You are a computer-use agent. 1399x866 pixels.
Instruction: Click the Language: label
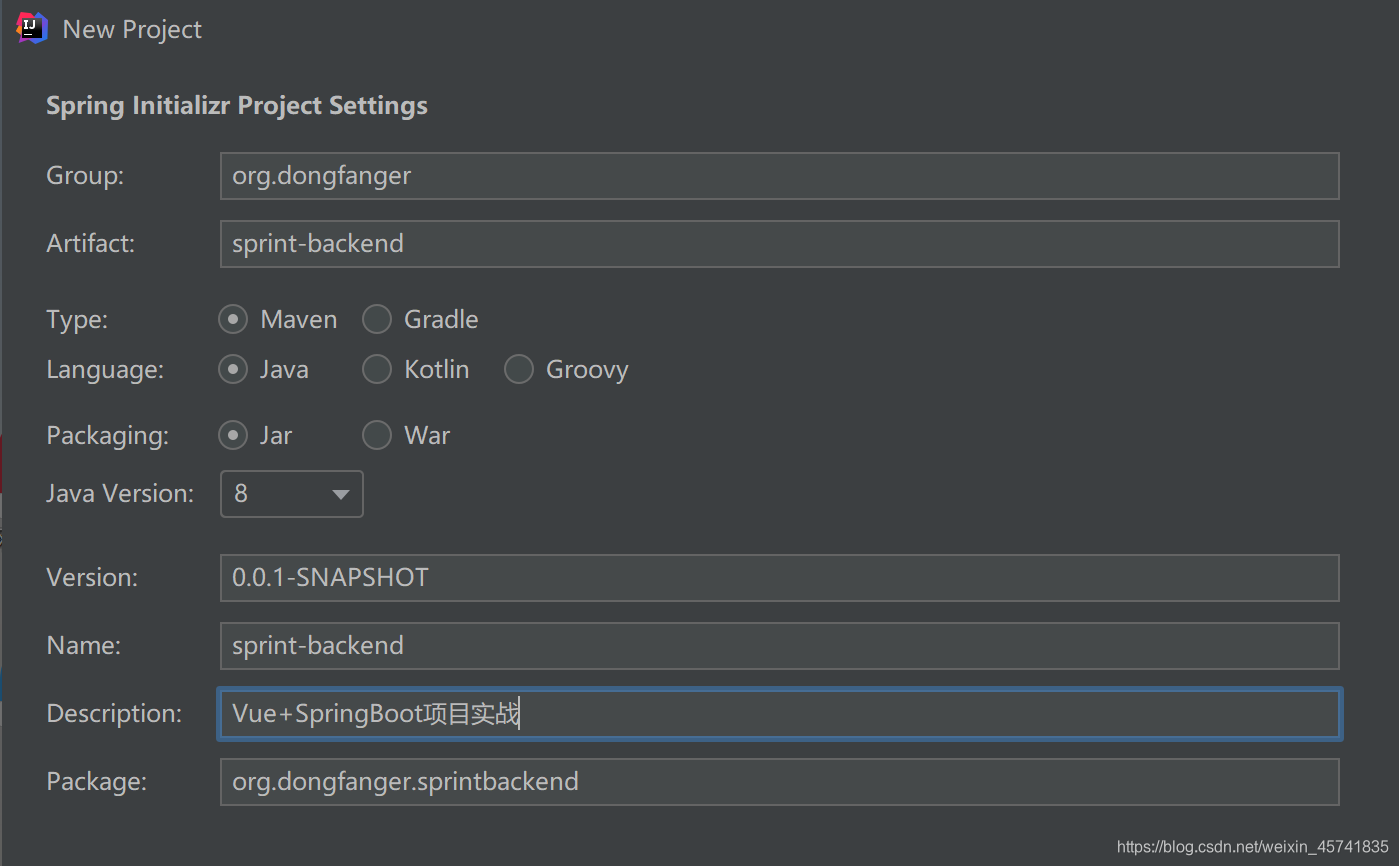[105, 370]
